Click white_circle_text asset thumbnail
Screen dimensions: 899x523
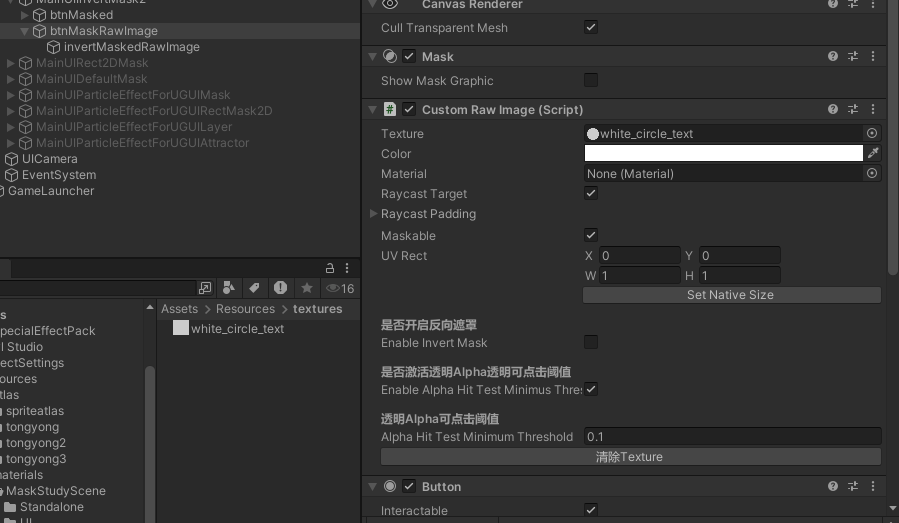(x=181, y=328)
